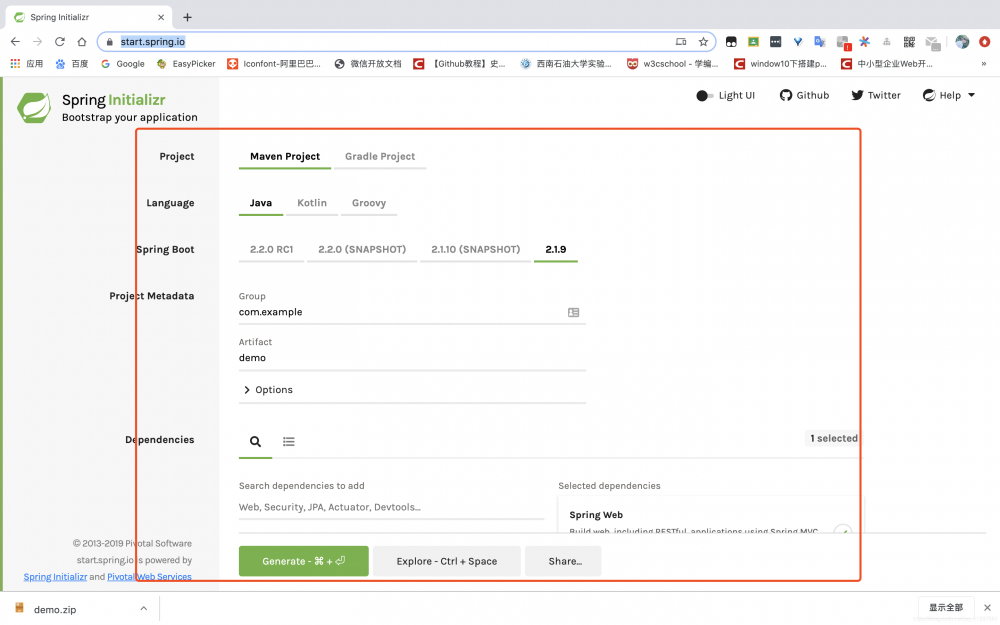Select Spring Boot version 2.1.9
This screenshot has height=625, width=1000.
click(x=555, y=250)
